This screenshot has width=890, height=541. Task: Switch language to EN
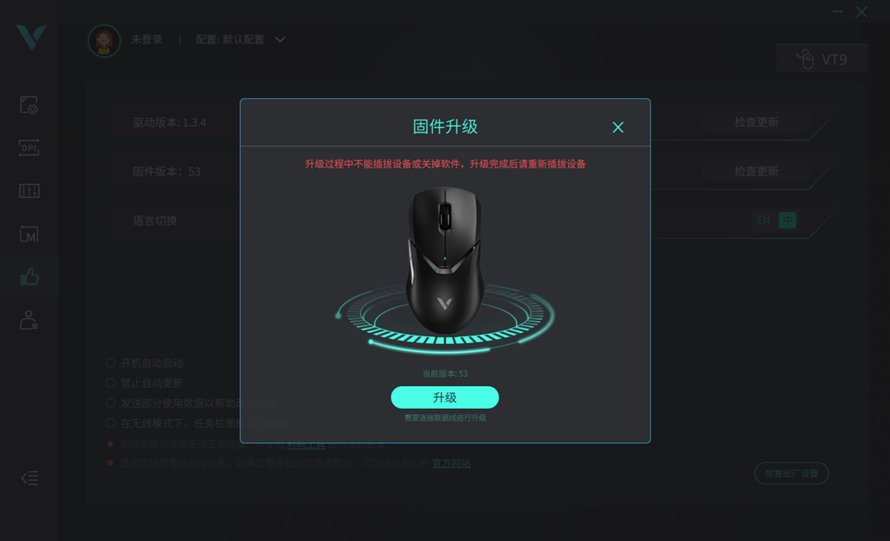[763, 220]
